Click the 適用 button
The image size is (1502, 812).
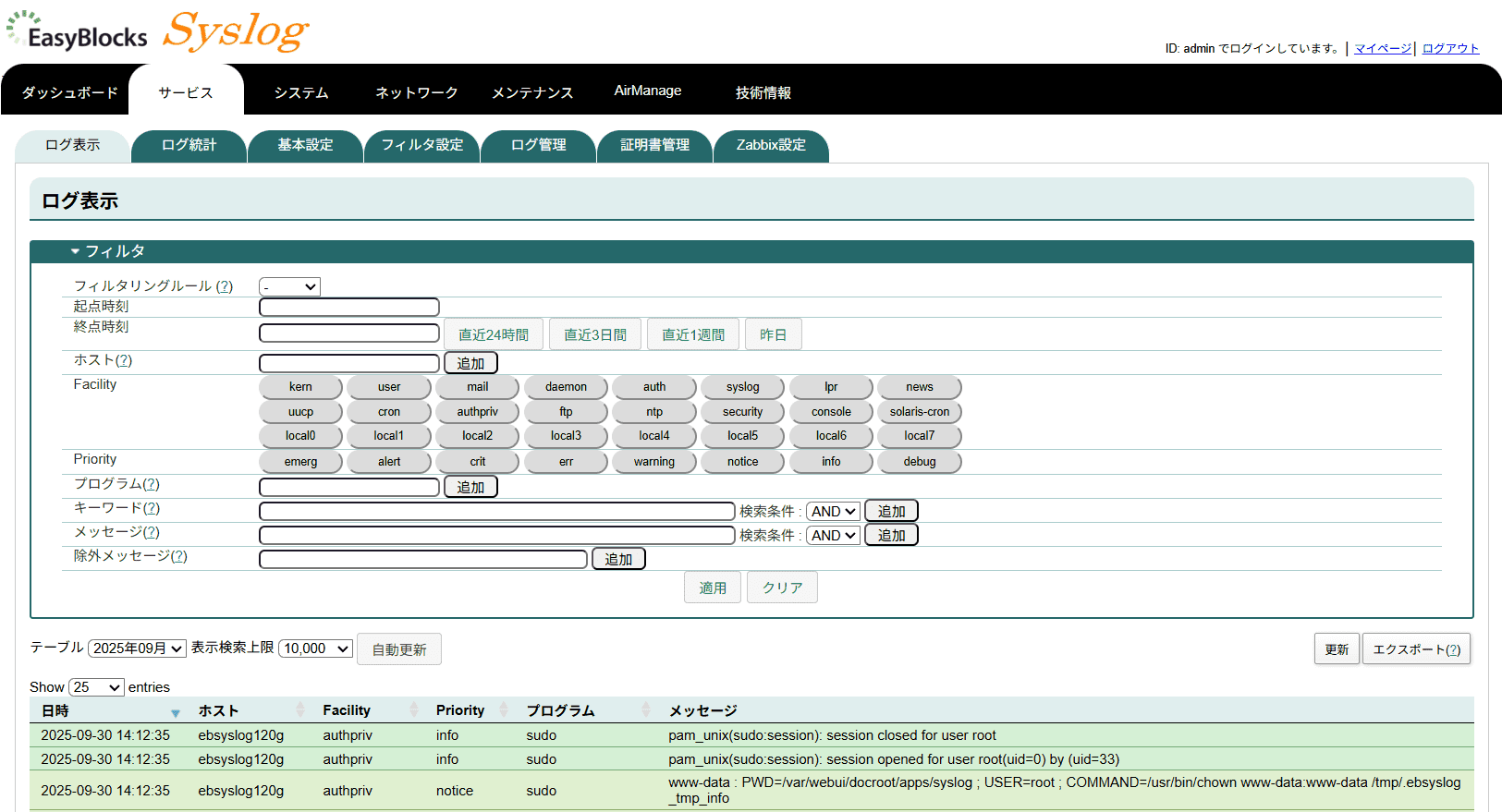coord(712,588)
